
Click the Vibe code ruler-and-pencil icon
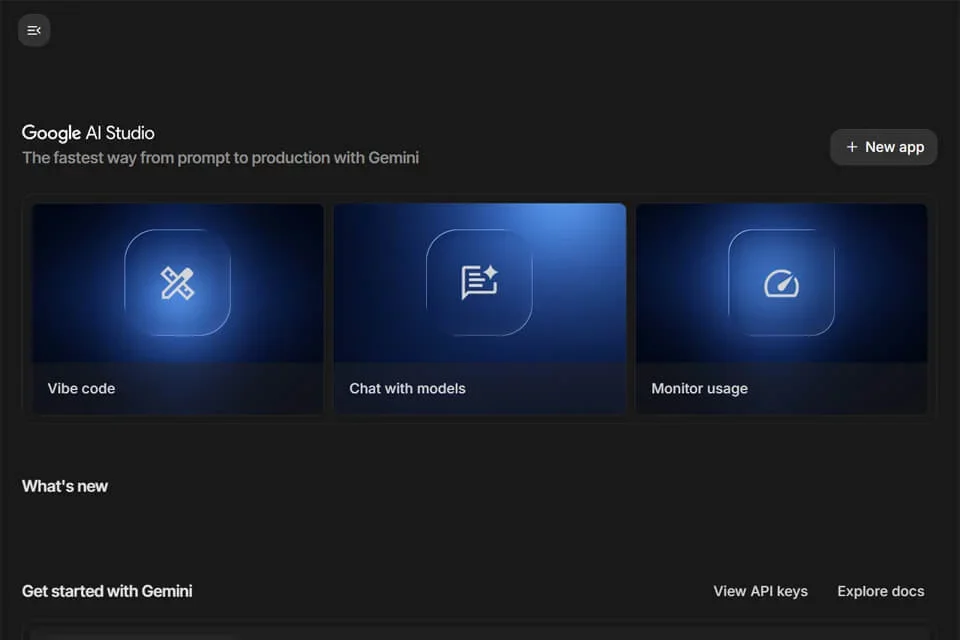pyautogui.click(x=177, y=283)
